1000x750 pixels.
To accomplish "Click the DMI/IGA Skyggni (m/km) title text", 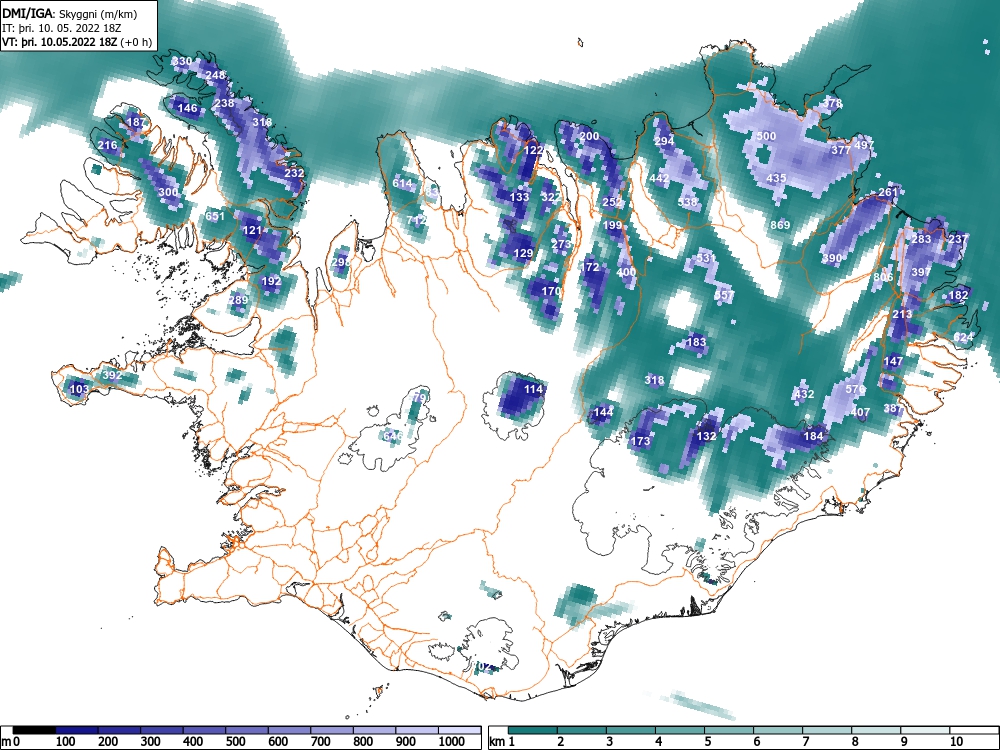I will (x=70, y=13).
